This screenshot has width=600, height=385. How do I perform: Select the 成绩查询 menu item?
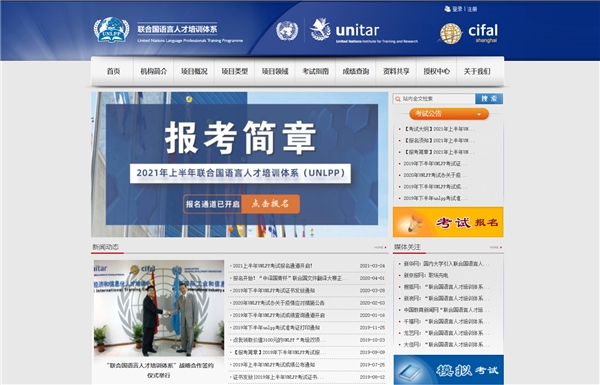click(x=355, y=71)
